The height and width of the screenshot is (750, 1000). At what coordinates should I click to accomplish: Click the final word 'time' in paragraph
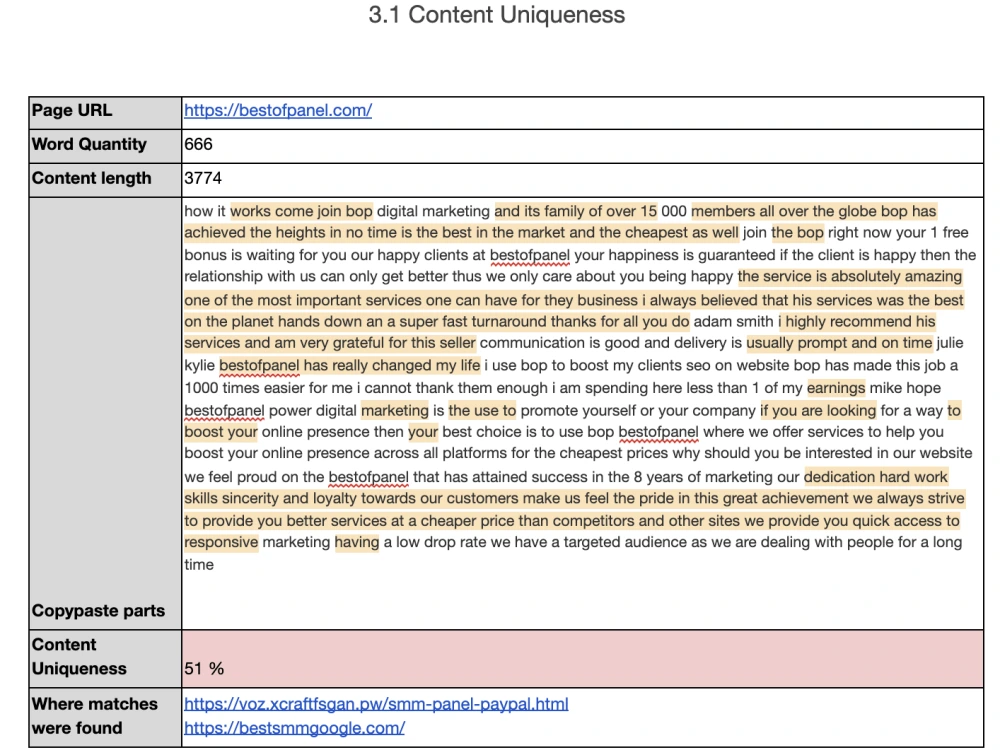coord(199,564)
